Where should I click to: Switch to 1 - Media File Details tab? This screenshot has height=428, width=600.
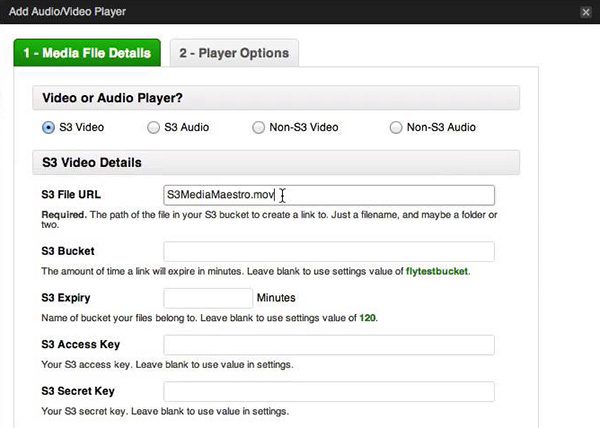pos(87,53)
